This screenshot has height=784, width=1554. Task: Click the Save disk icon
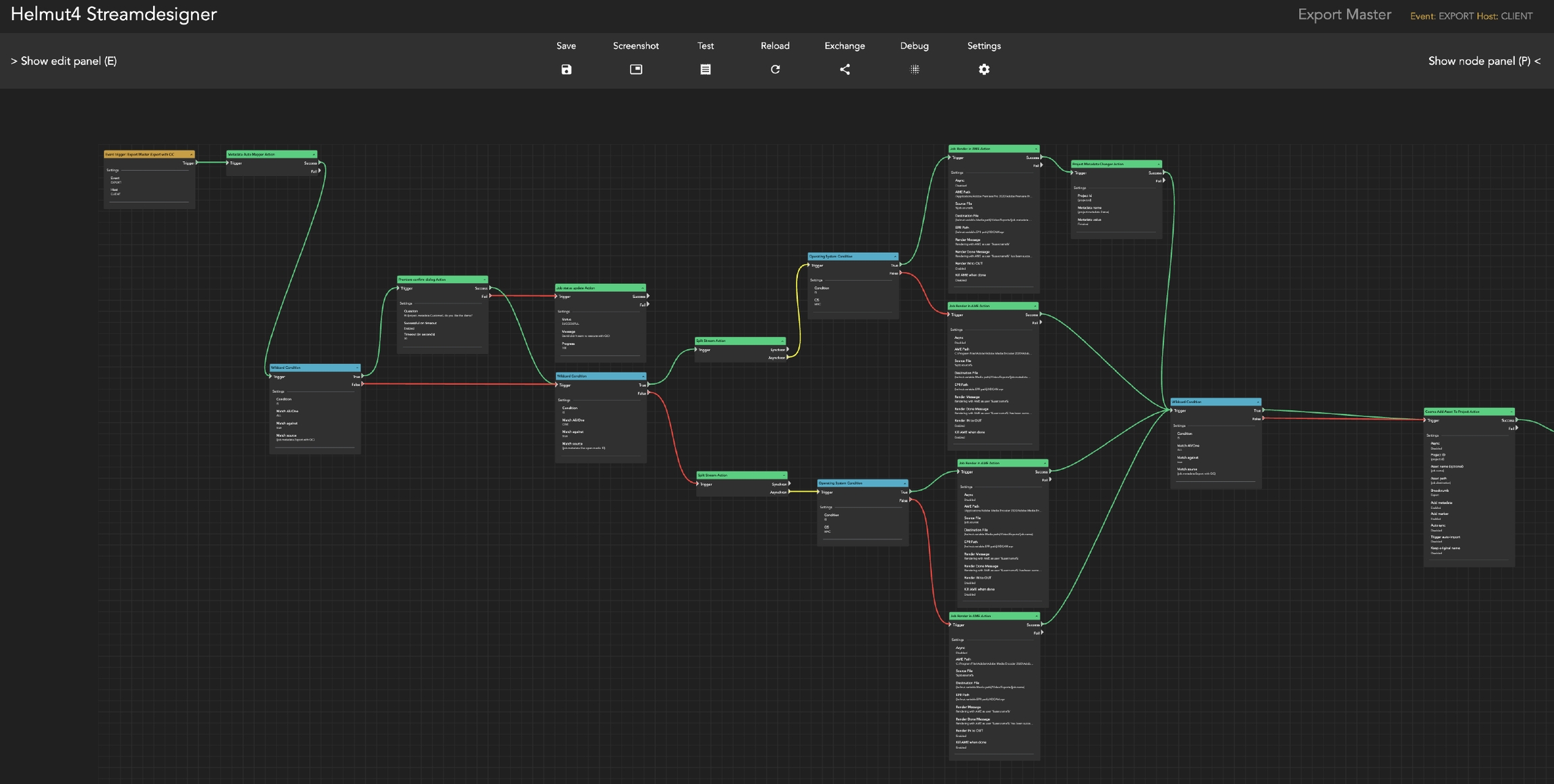[566, 69]
